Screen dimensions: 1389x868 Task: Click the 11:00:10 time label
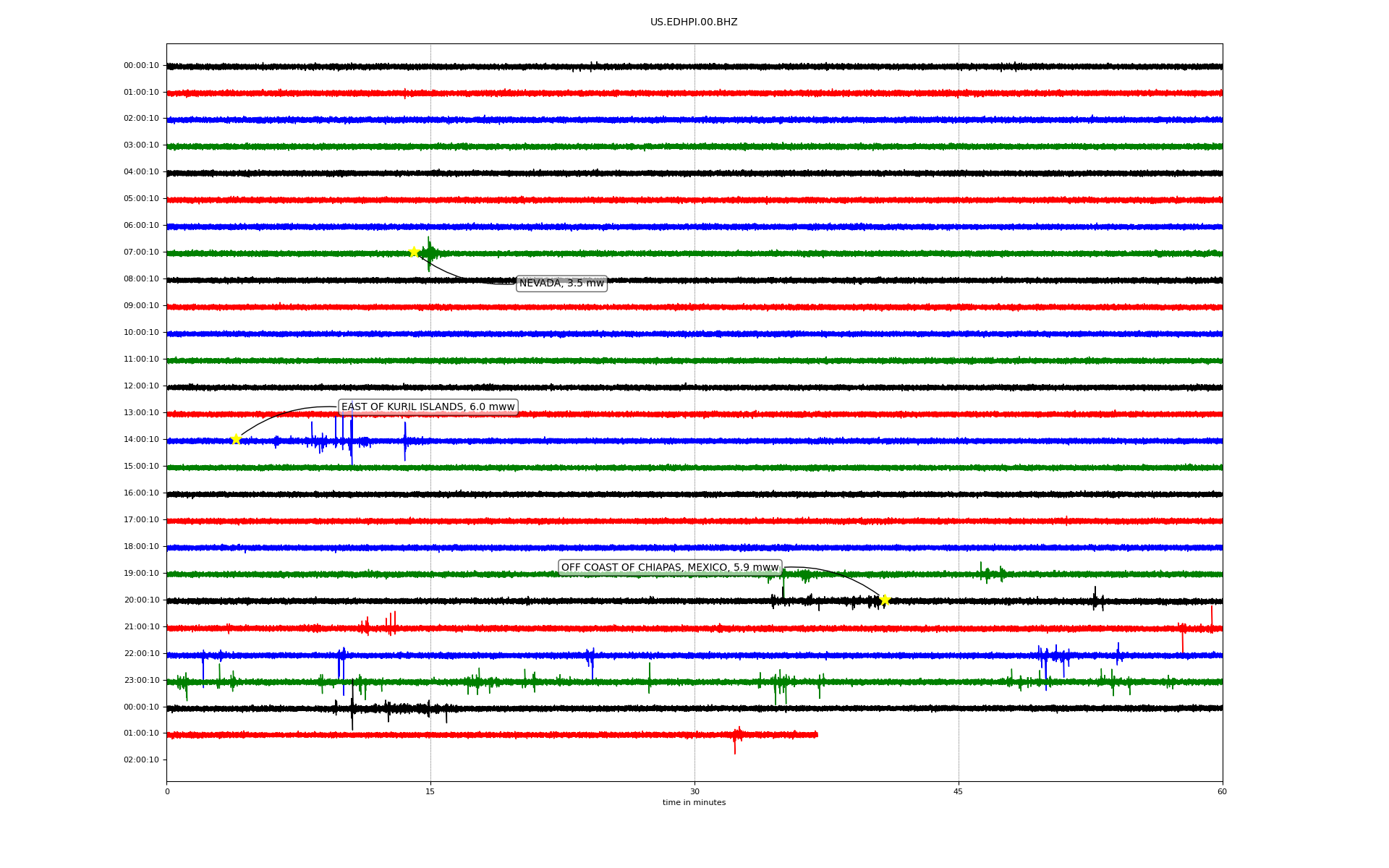coord(141,359)
